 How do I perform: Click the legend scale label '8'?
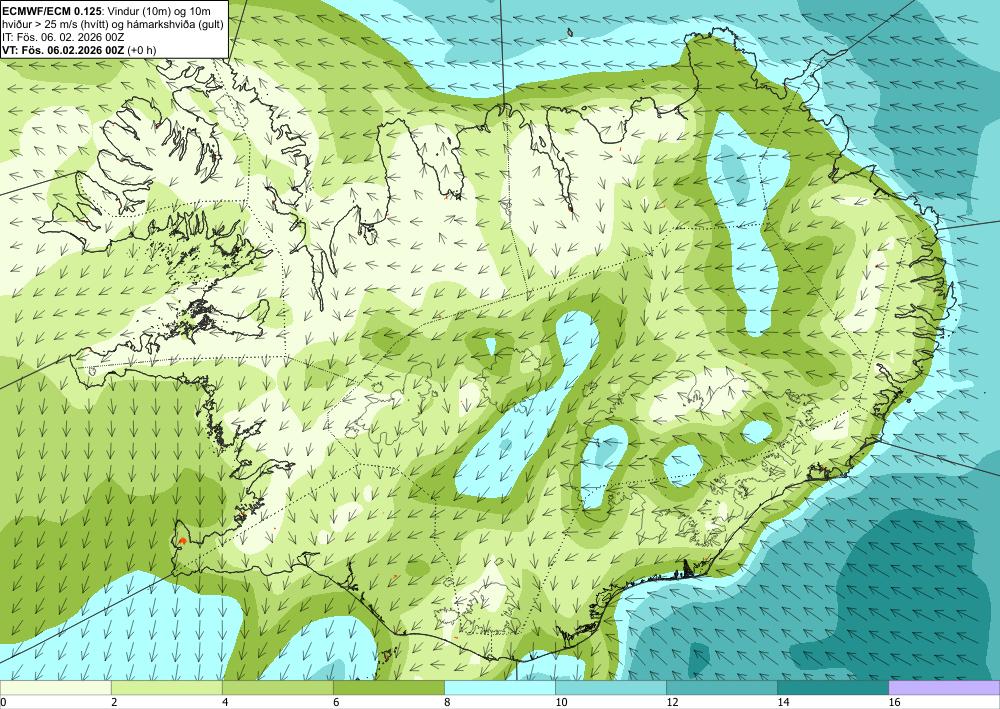pos(446,703)
